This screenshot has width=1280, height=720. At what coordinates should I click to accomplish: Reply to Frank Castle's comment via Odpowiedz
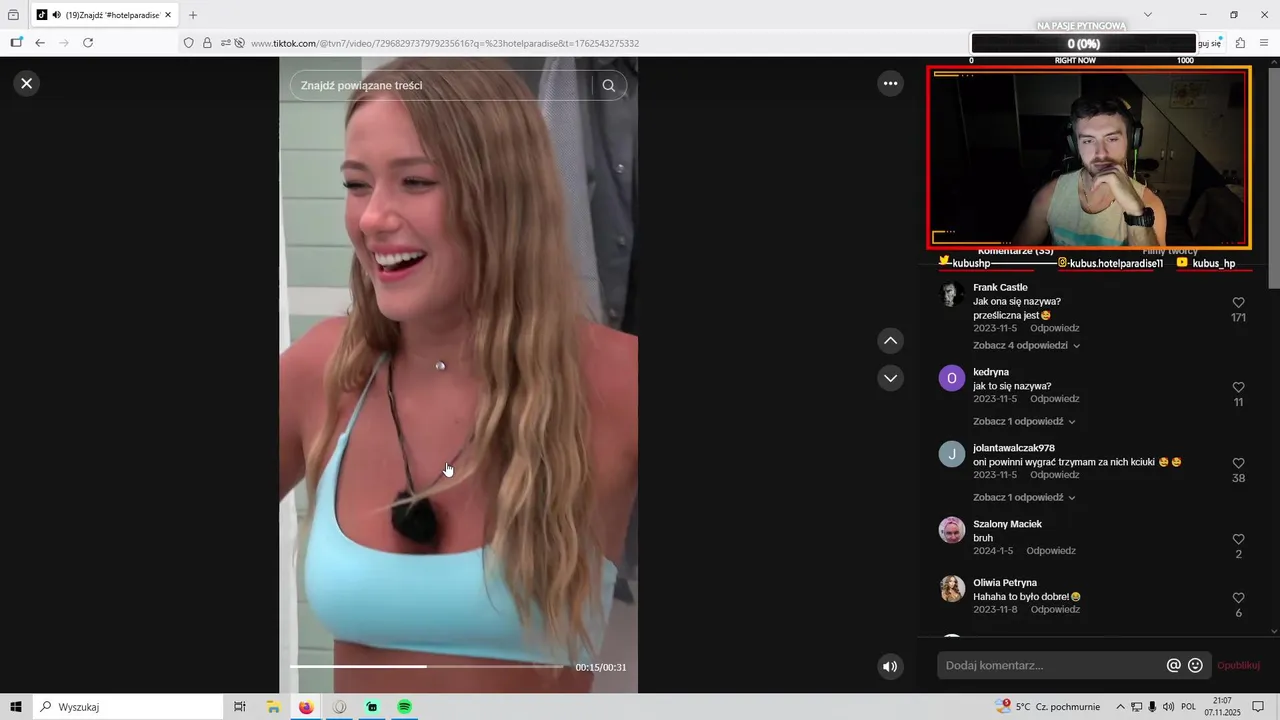point(1054,328)
